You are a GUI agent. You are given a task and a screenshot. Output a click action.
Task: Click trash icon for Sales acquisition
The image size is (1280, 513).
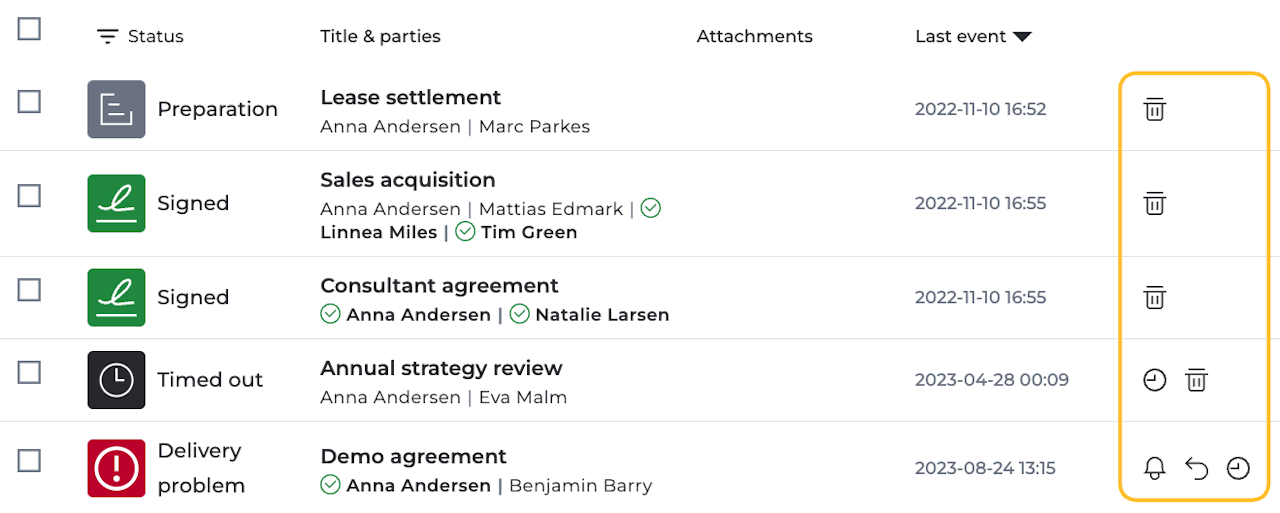tap(1154, 204)
